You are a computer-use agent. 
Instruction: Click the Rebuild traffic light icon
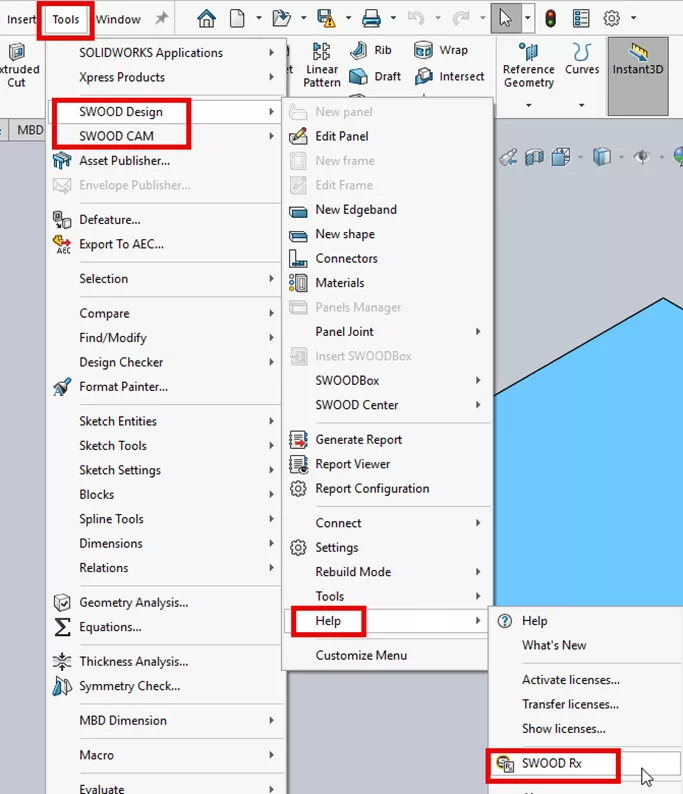550,18
